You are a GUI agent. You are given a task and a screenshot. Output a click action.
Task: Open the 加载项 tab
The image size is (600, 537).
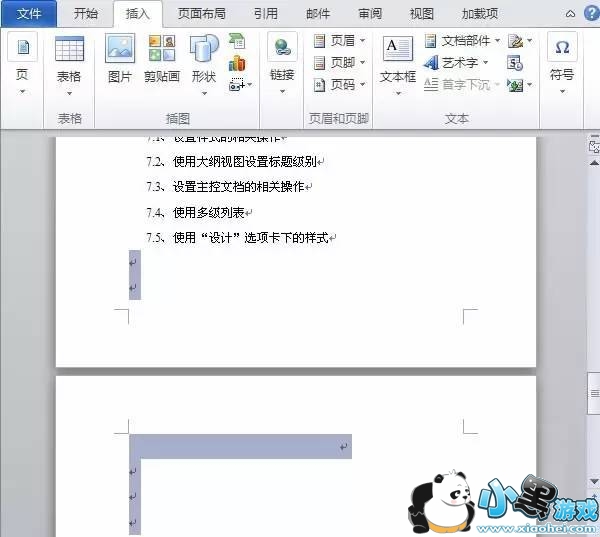coord(480,14)
